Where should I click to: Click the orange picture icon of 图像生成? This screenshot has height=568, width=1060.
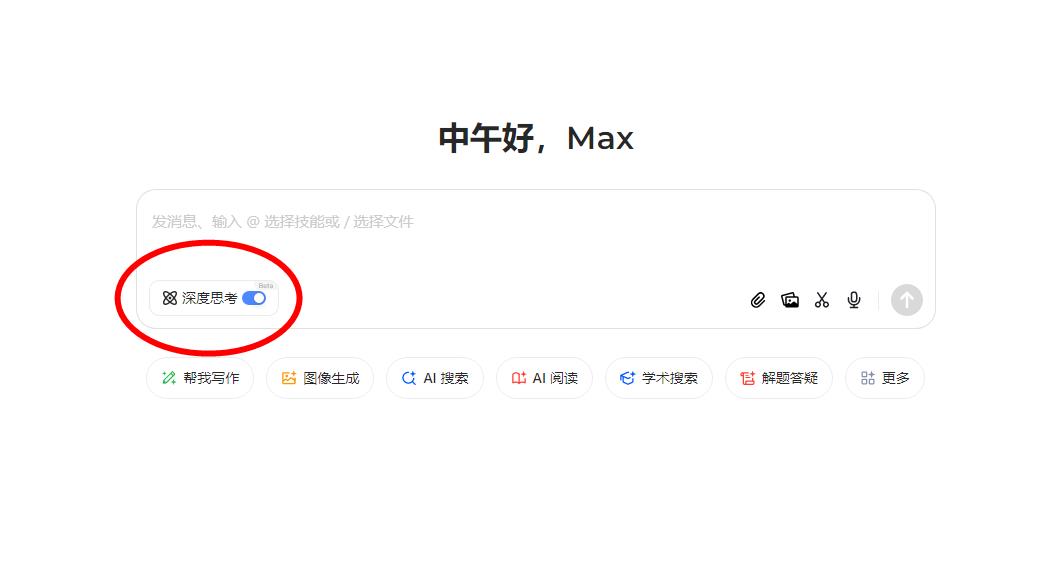(289, 378)
